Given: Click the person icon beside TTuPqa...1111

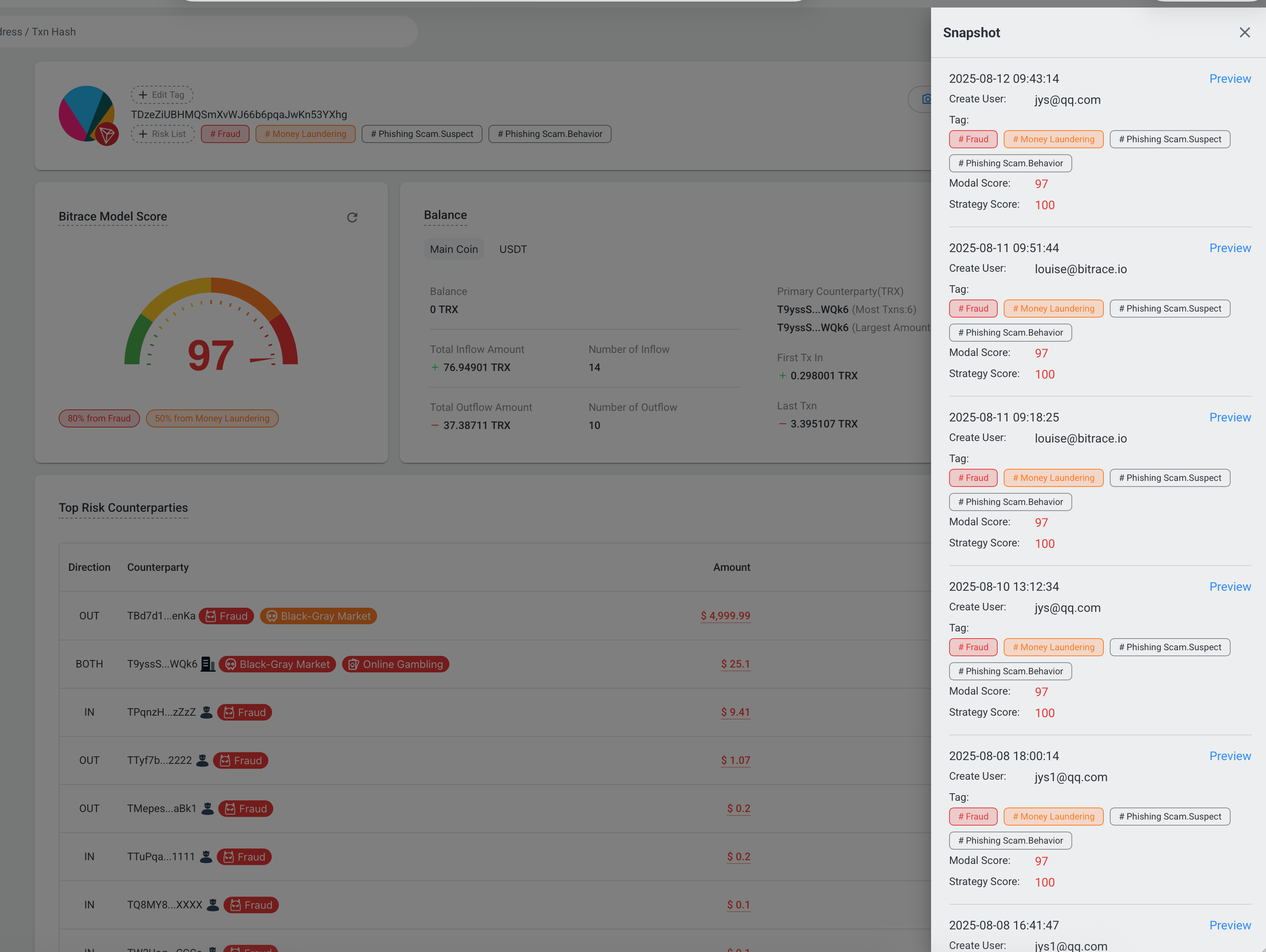Looking at the screenshot, I should point(206,856).
